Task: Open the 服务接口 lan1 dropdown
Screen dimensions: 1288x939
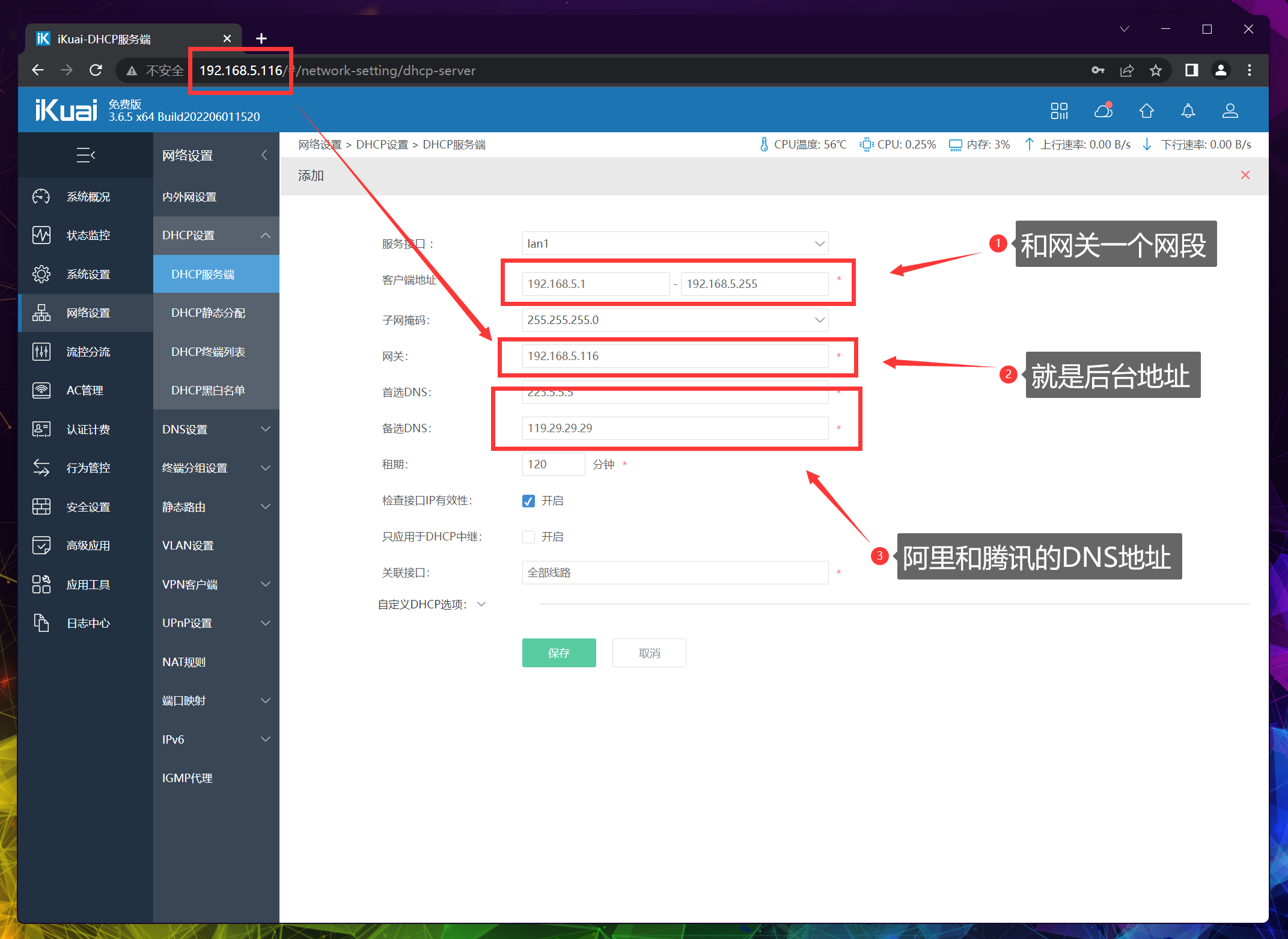Action: coord(674,243)
